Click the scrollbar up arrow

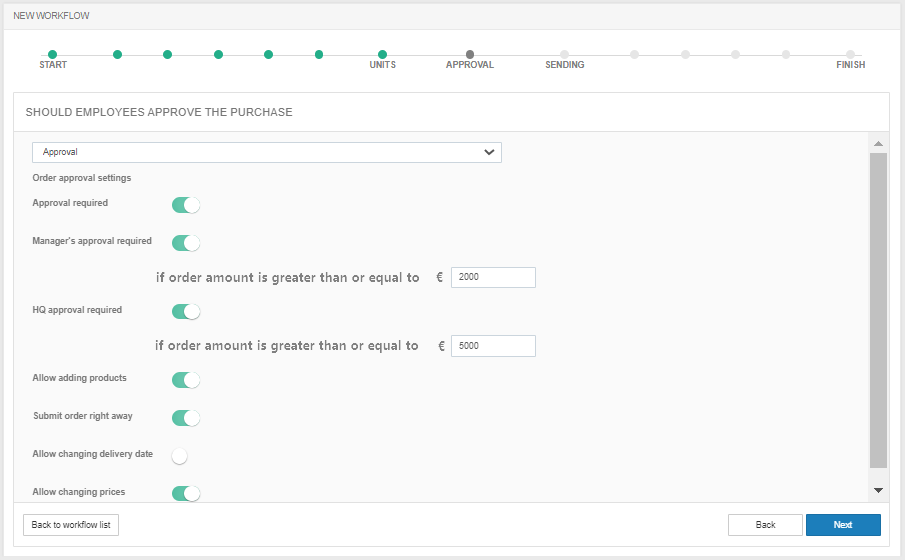click(878, 144)
